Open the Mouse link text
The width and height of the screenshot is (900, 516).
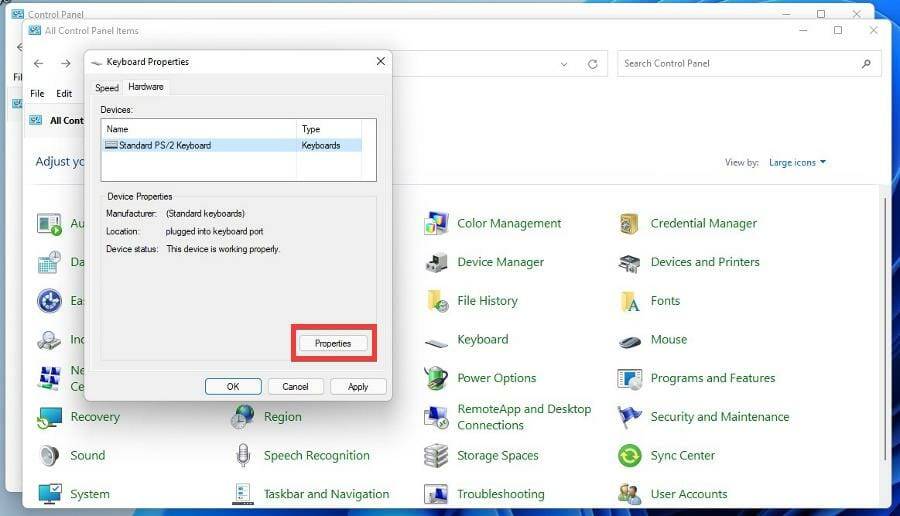click(x=669, y=339)
